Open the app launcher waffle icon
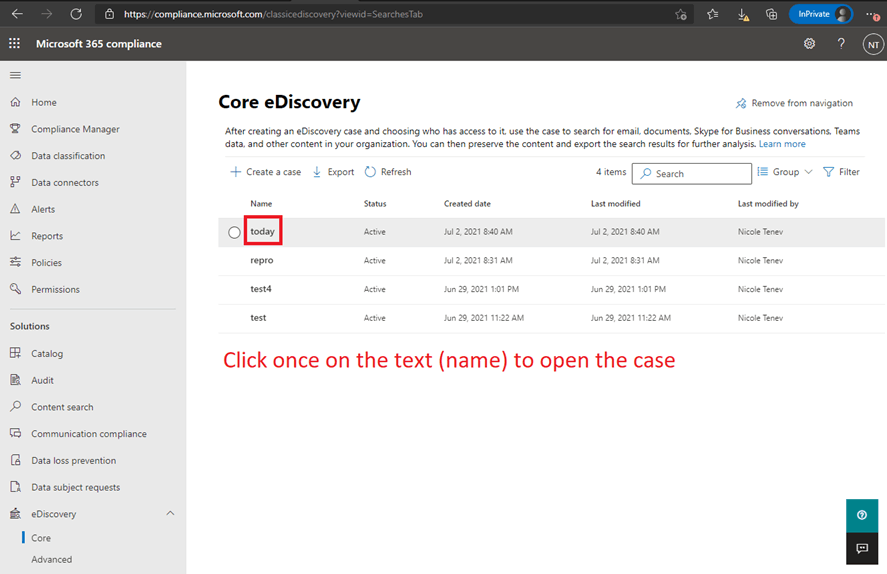The height and width of the screenshot is (574, 887). (14, 44)
